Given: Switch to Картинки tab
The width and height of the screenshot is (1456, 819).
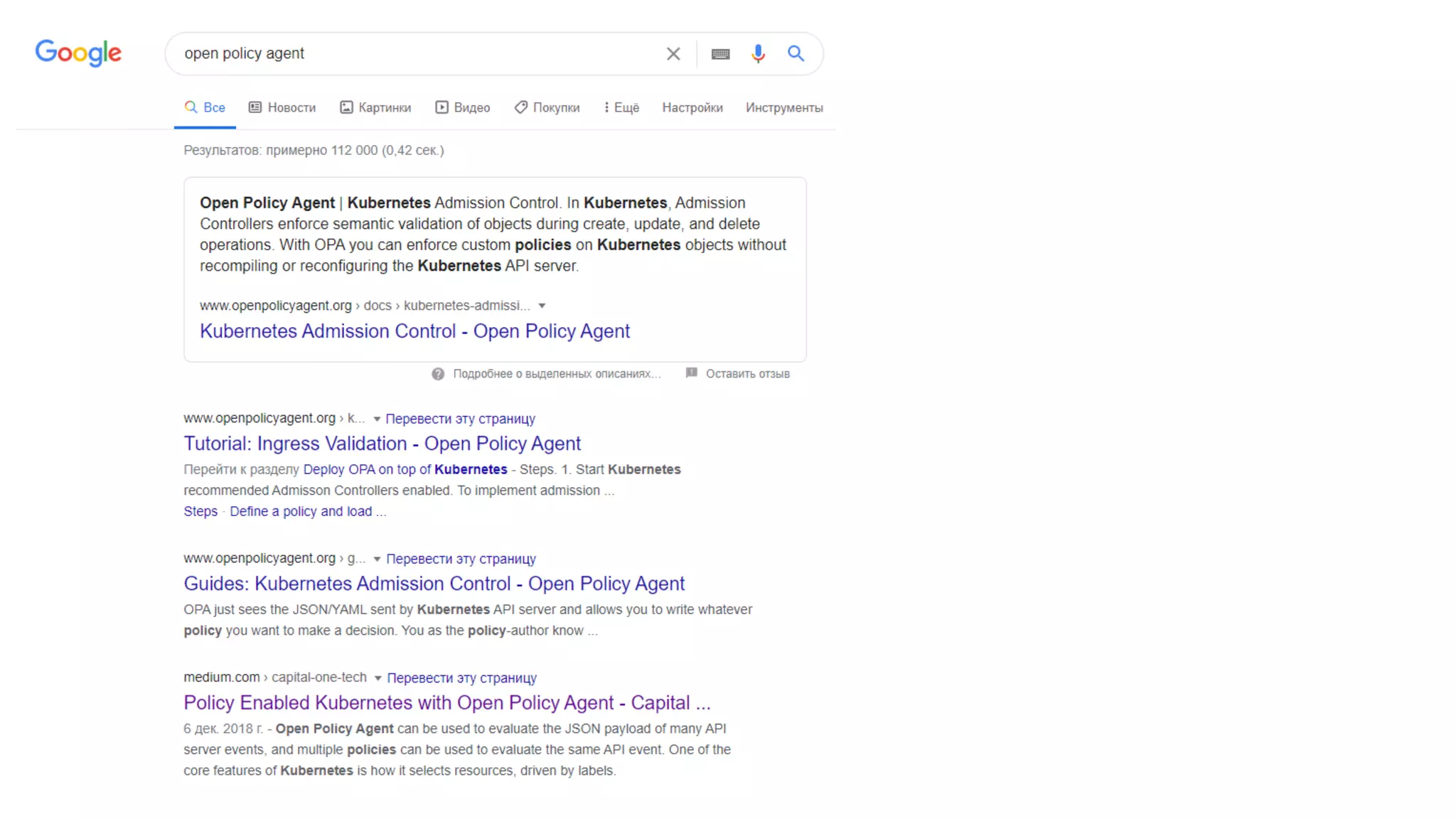Looking at the screenshot, I should (375, 107).
